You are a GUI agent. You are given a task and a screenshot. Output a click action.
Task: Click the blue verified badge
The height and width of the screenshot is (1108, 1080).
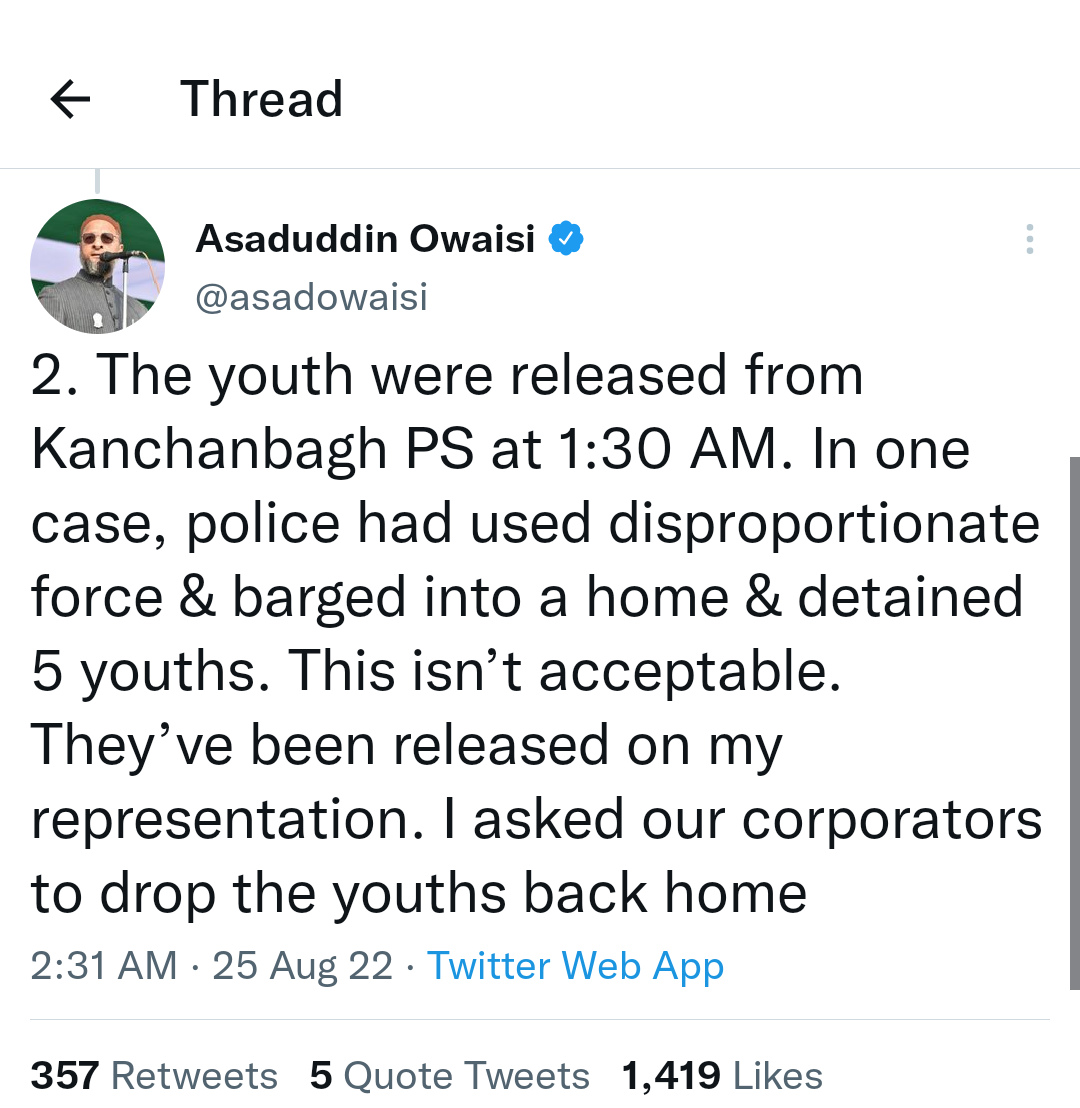pos(568,239)
